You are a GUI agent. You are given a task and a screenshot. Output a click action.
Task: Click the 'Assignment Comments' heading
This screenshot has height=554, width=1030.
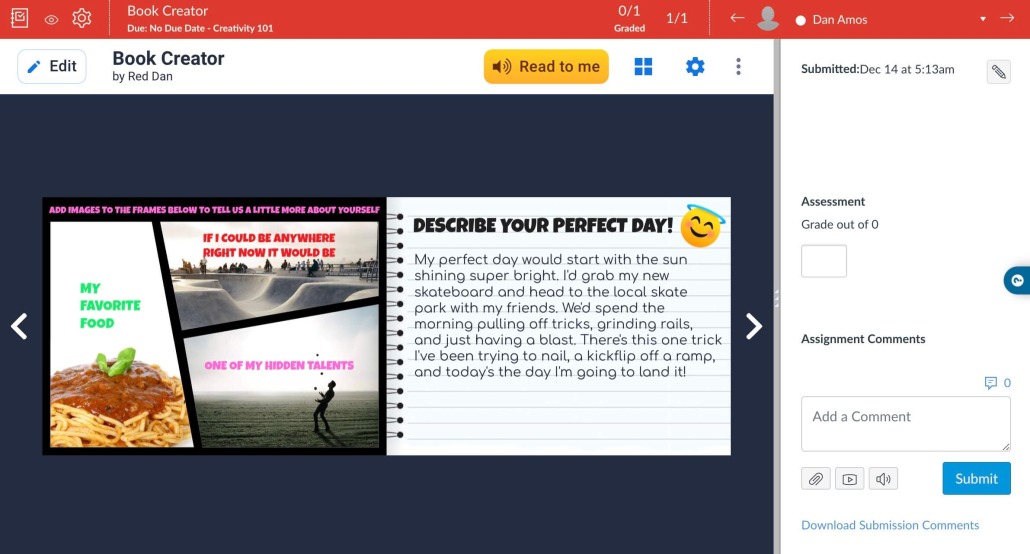pyautogui.click(x=863, y=339)
